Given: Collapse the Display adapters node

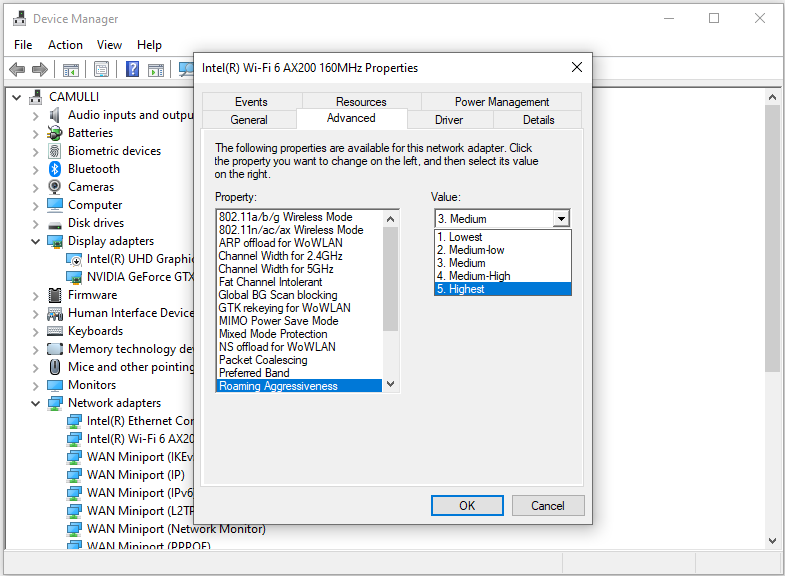Looking at the screenshot, I should tap(35, 241).
